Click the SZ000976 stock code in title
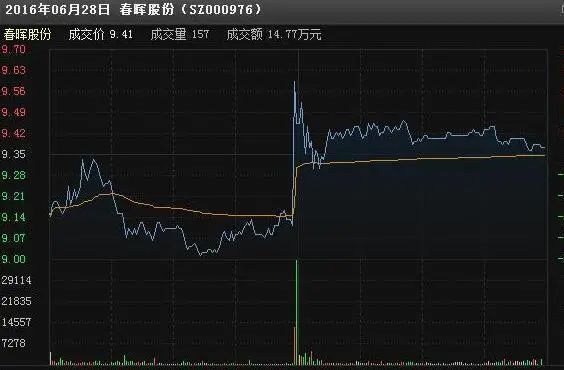The image size is (564, 370). pos(221,10)
